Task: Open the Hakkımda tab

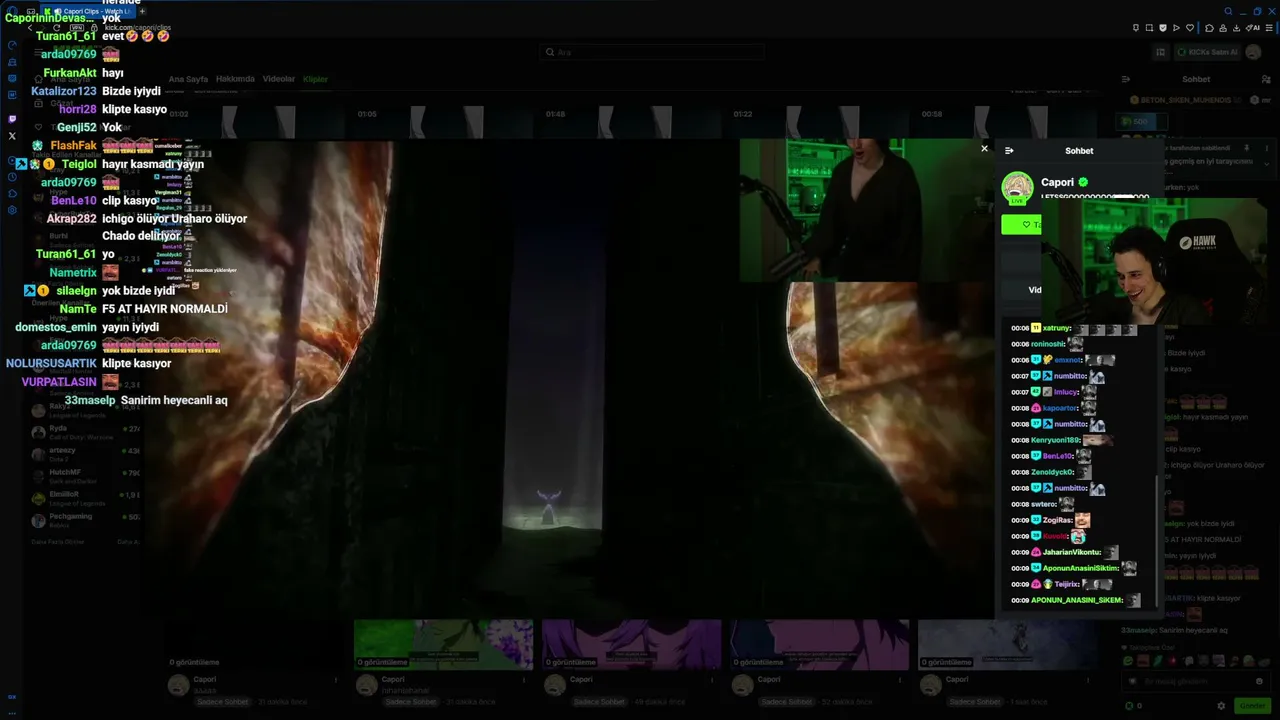Action: [x=236, y=79]
